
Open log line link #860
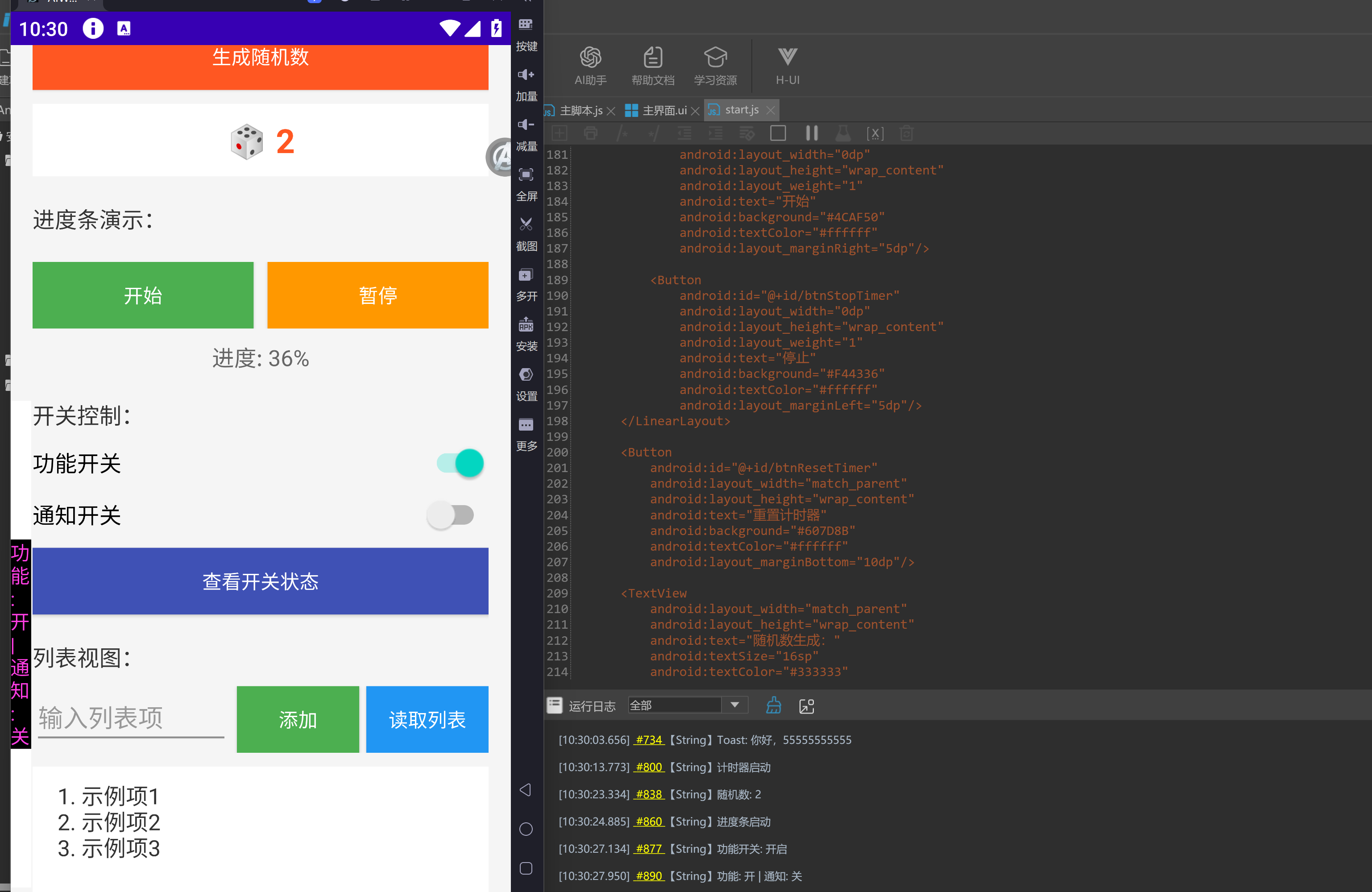[649, 821]
